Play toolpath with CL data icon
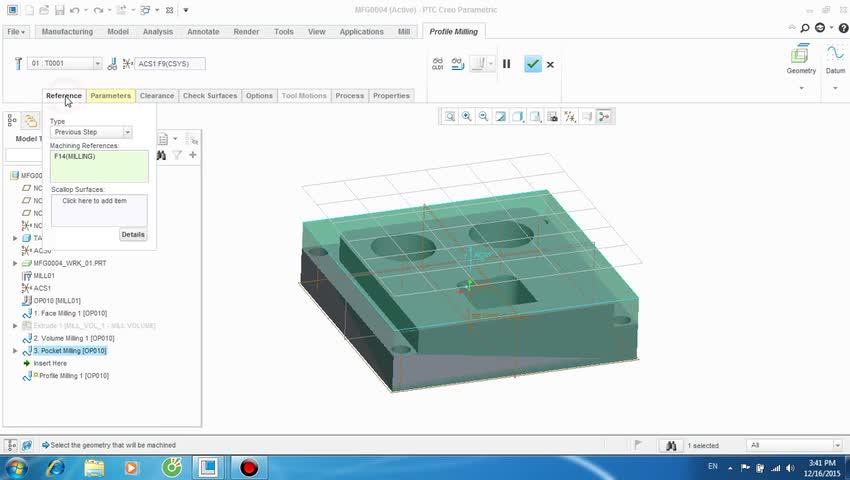 tap(437, 63)
